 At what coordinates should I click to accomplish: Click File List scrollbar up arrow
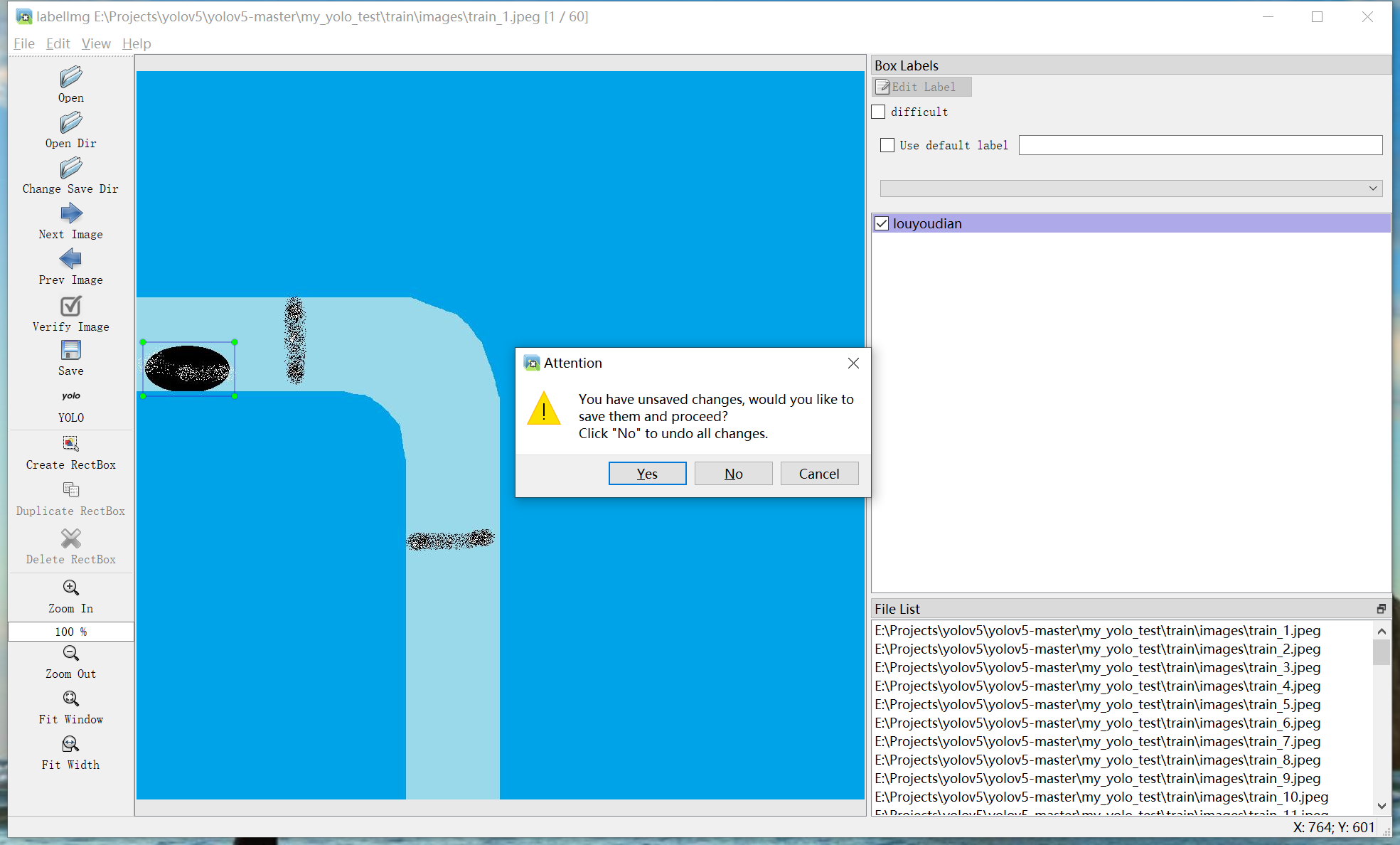pyautogui.click(x=1382, y=631)
